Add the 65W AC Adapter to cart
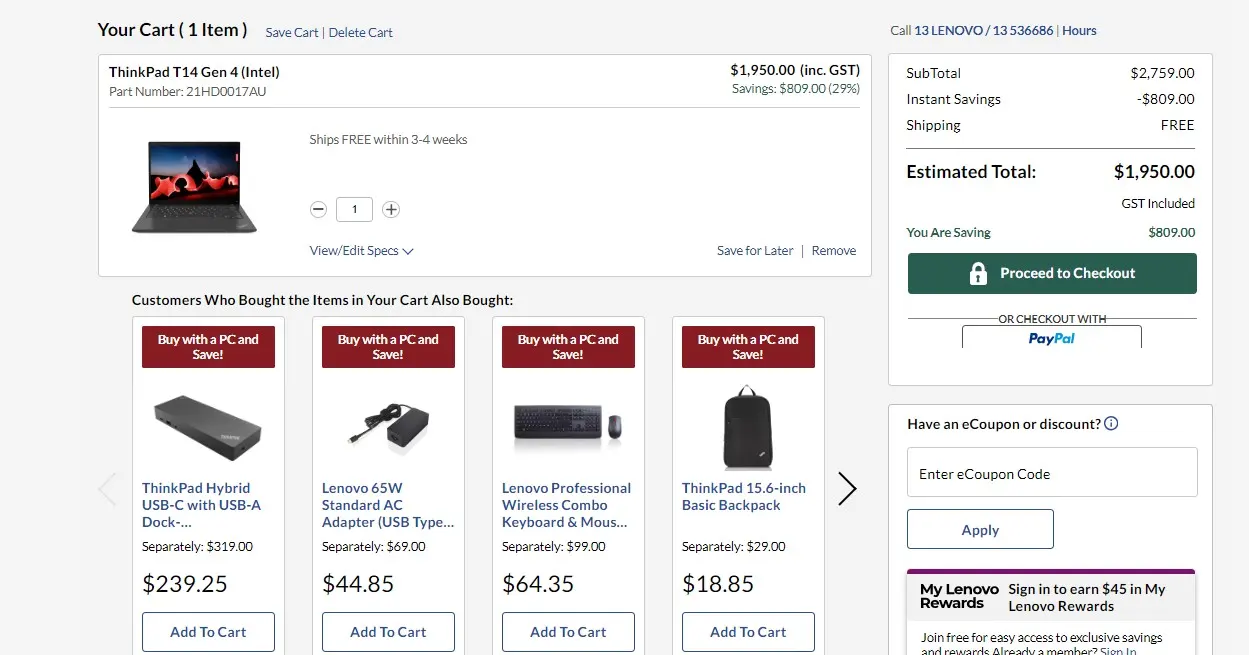Viewport: 1249px width, 655px height. pyautogui.click(x=388, y=632)
